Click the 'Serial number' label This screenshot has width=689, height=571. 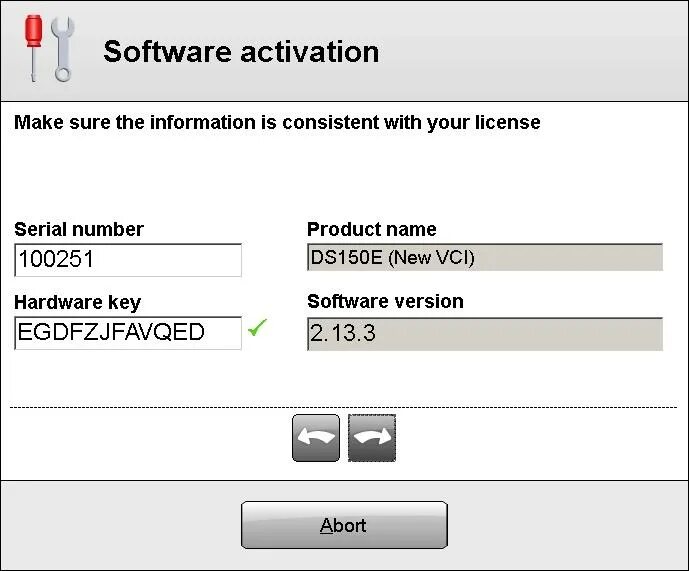point(79,229)
